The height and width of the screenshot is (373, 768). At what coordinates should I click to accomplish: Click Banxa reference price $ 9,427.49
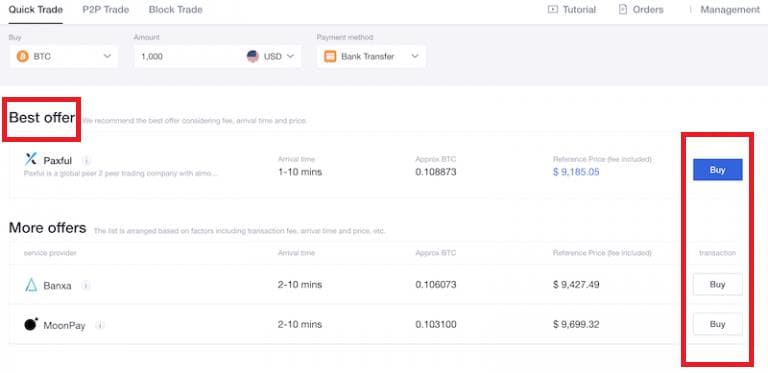coord(576,285)
